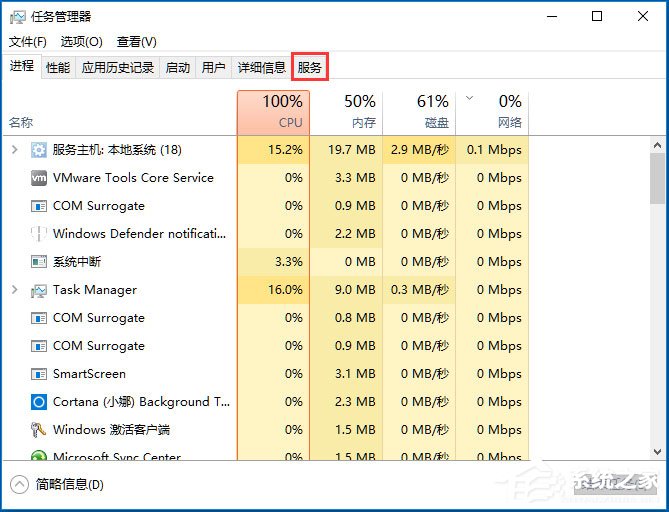
Task: Click the Cortana (小娜) process icon
Action: (x=39, y=402)
